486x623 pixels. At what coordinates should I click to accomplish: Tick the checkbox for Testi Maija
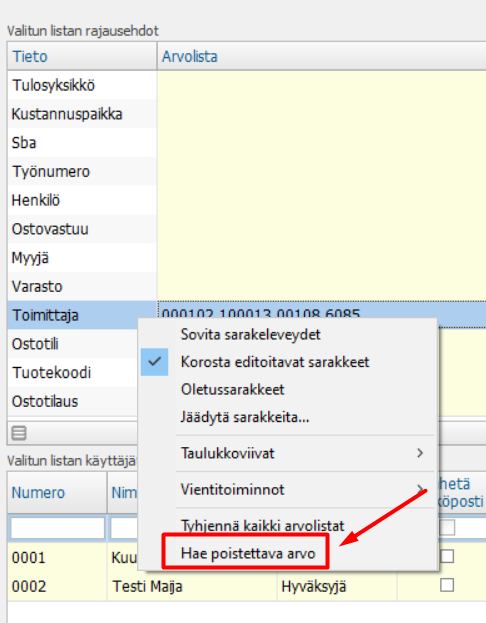[447, 585]
